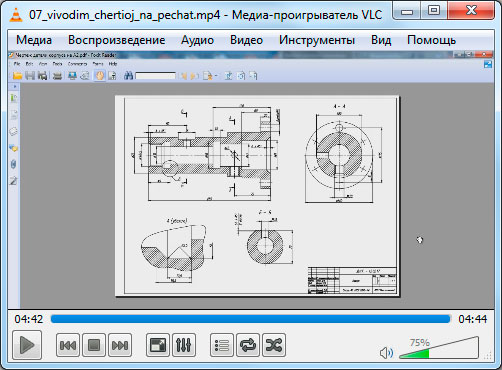Open the Вид menu
Viewport: 502px width, 370px height.
(x=381, y=40)
